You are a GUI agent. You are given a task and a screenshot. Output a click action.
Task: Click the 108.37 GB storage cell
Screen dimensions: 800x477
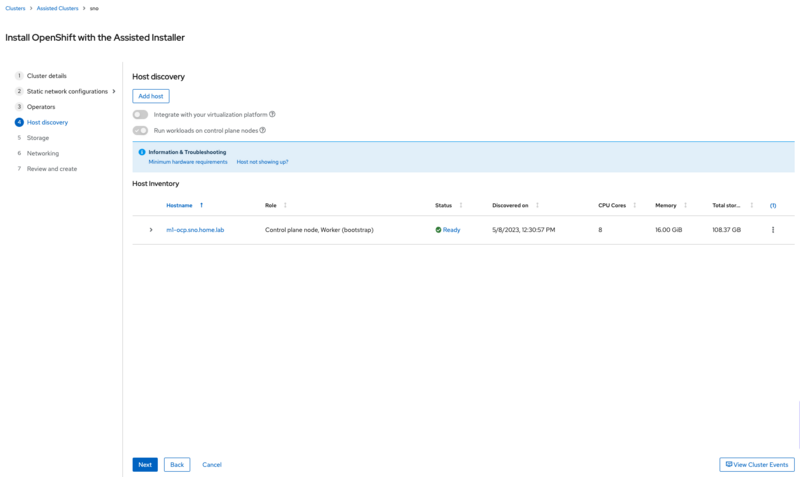[x=727, y=230]
